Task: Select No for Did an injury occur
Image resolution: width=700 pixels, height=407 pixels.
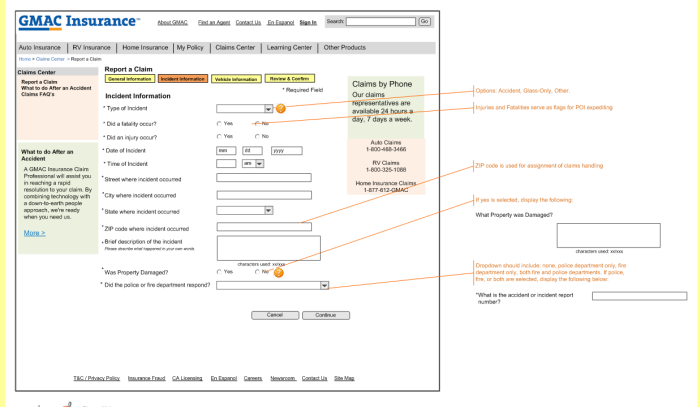Action: [257, 136]
